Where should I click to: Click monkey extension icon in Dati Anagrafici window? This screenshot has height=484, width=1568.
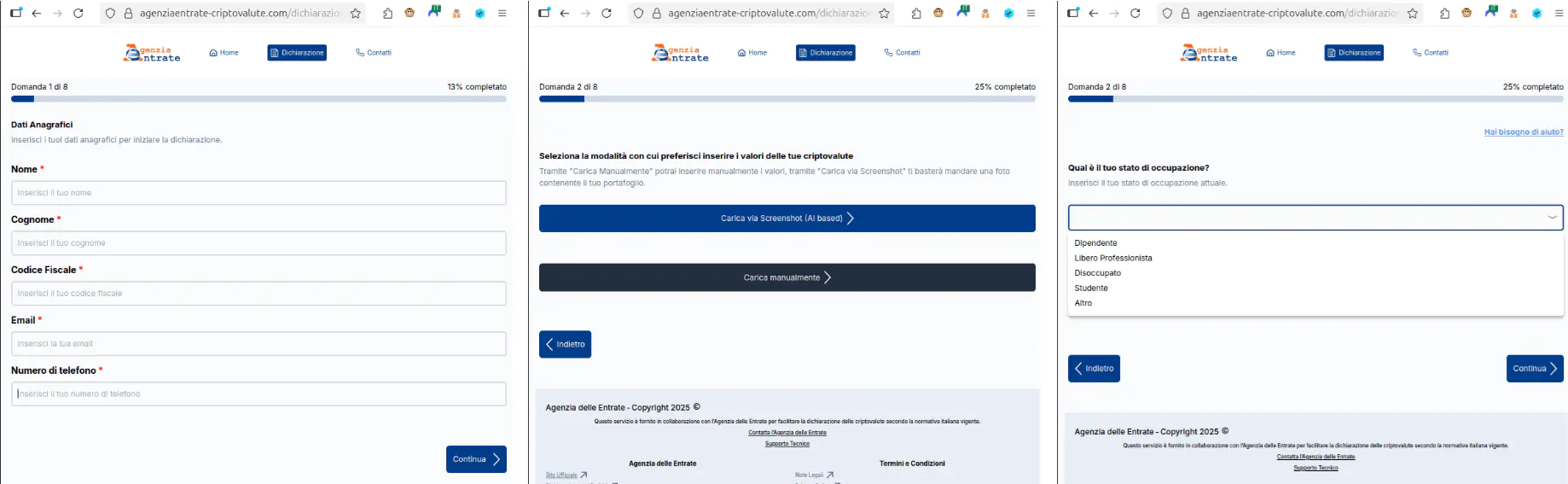[x=409, y=14]
